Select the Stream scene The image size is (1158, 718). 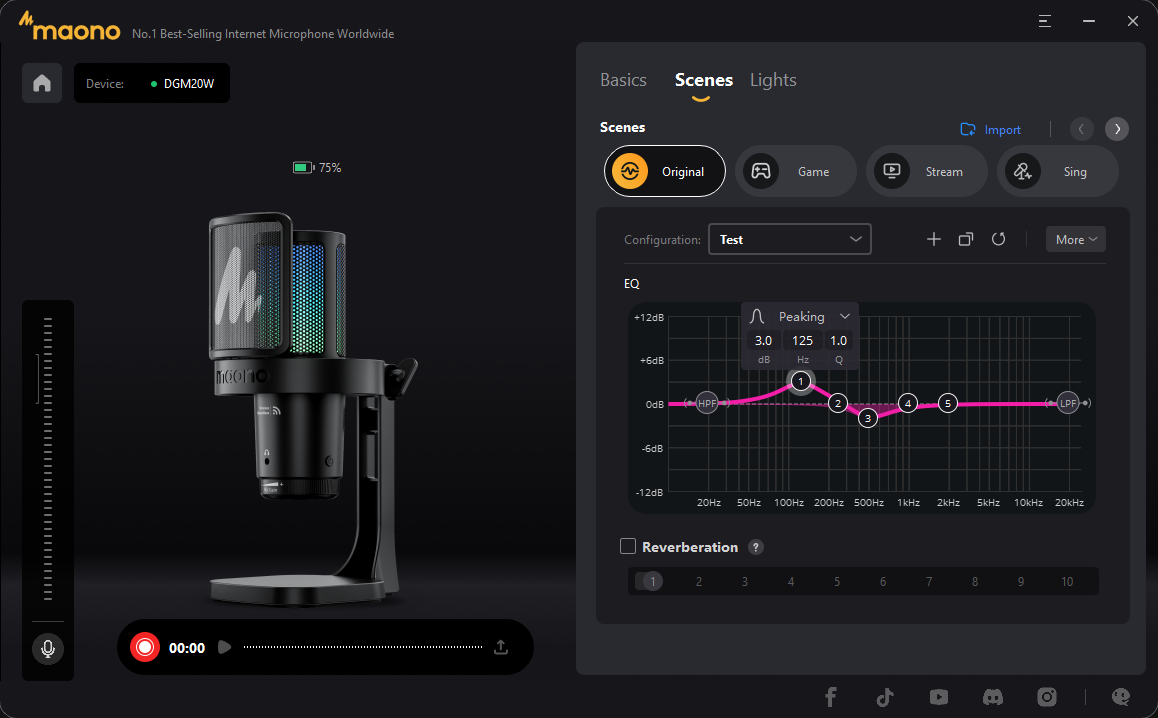click(x=927, y=171)
